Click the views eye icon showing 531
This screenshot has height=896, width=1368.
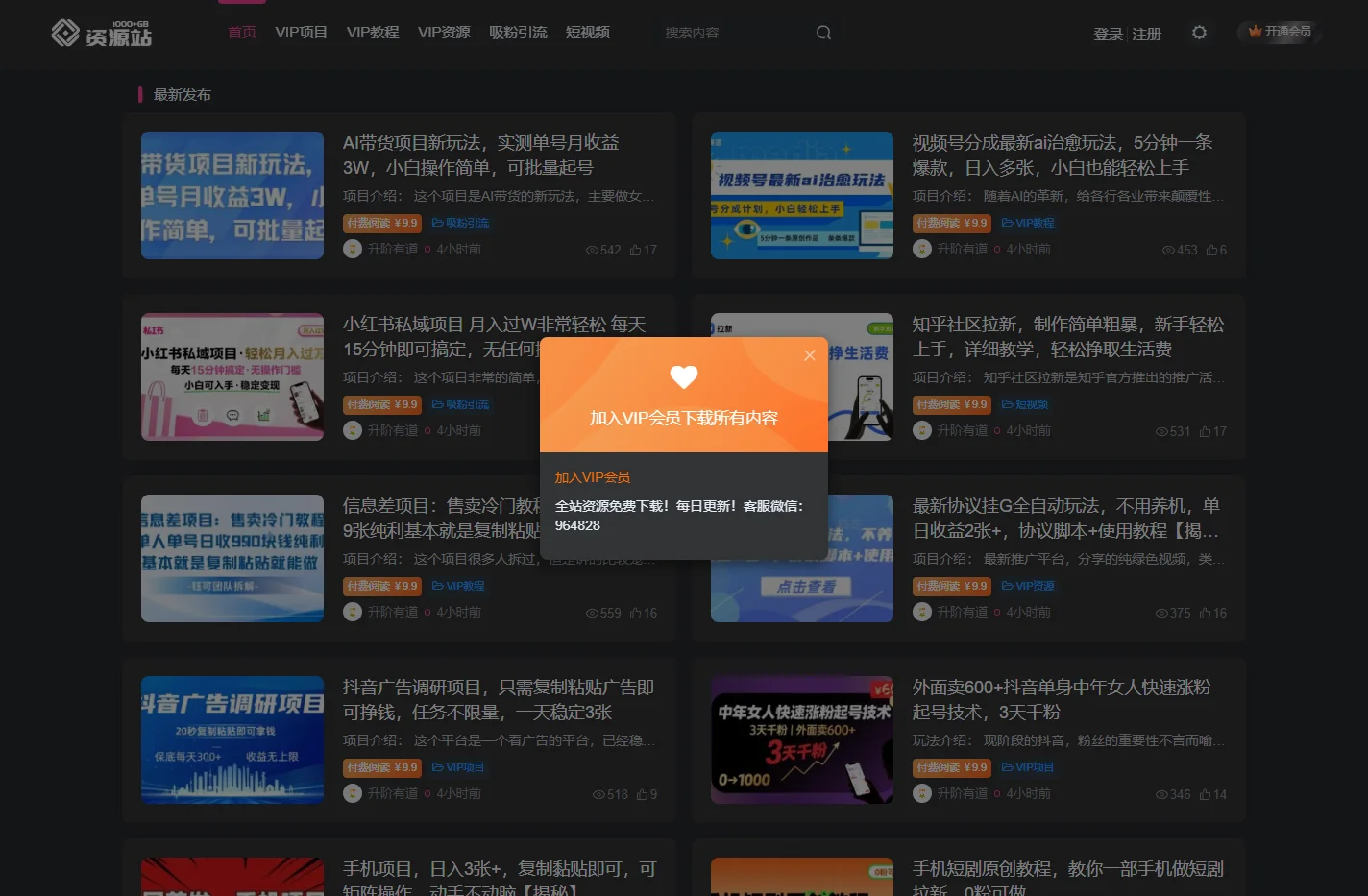coord(1161,431)
